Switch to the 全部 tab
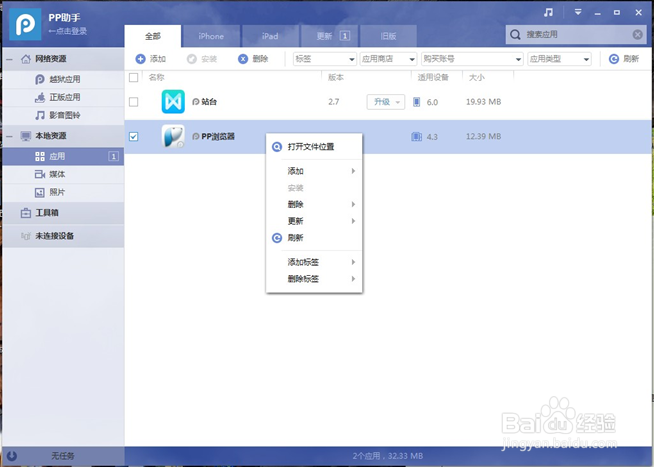The width and height of the screenshot is (654, 467). [153, 36]
